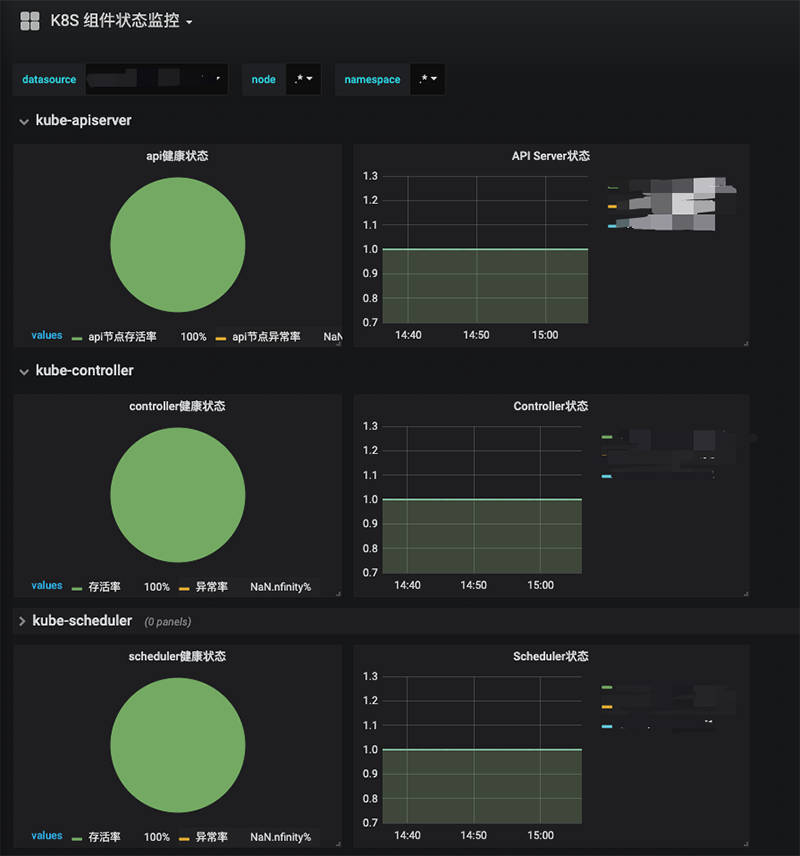Click the Controller状态 panel title
The height and width of the screenshot is (856, 800).
[550, 406]
